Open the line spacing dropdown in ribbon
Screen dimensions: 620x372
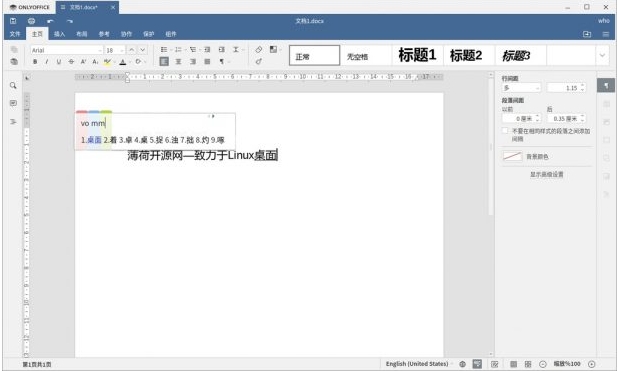(237, 50)
